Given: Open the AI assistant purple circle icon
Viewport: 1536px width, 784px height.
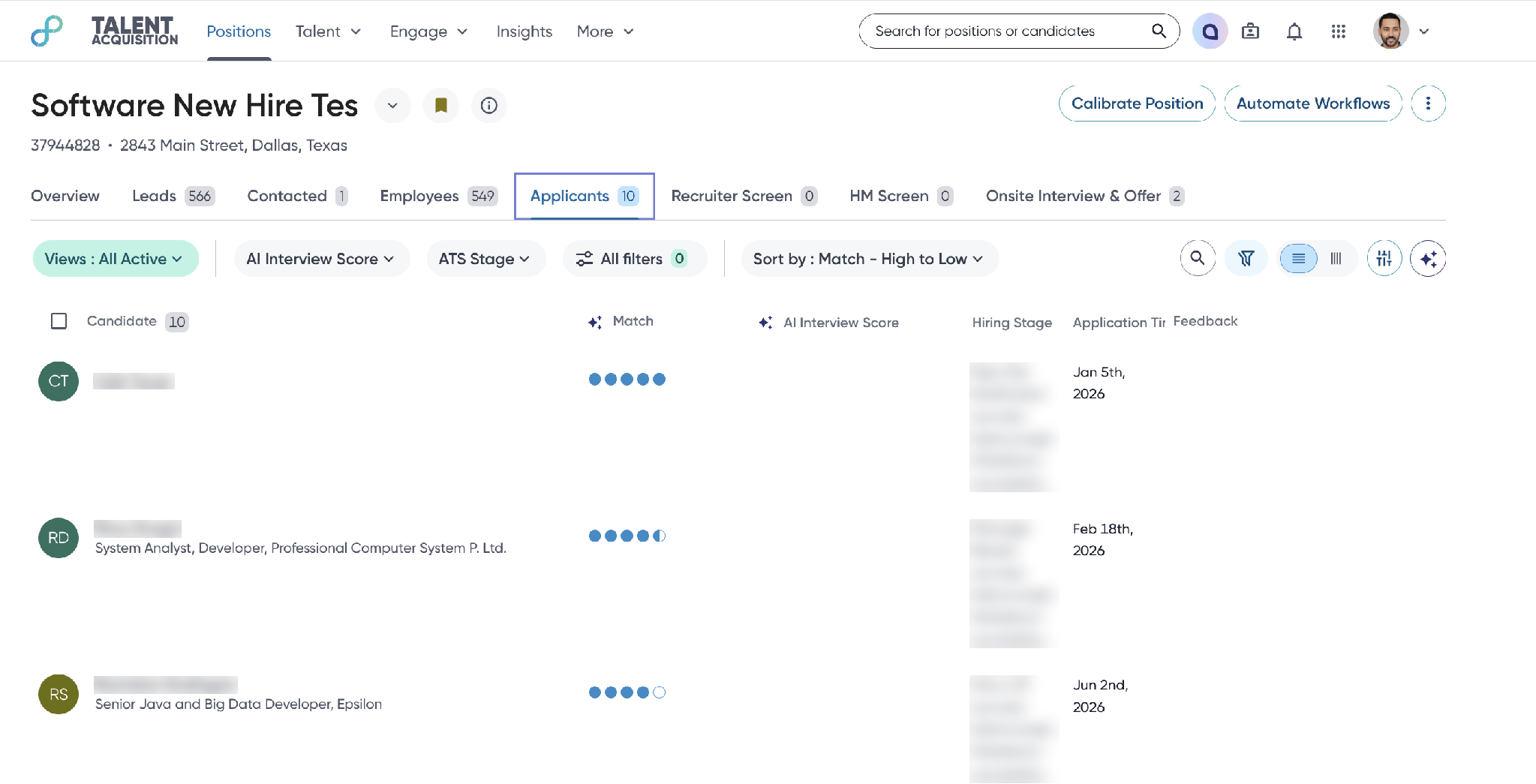Looking at the screenshot, I should [1210, 32].
